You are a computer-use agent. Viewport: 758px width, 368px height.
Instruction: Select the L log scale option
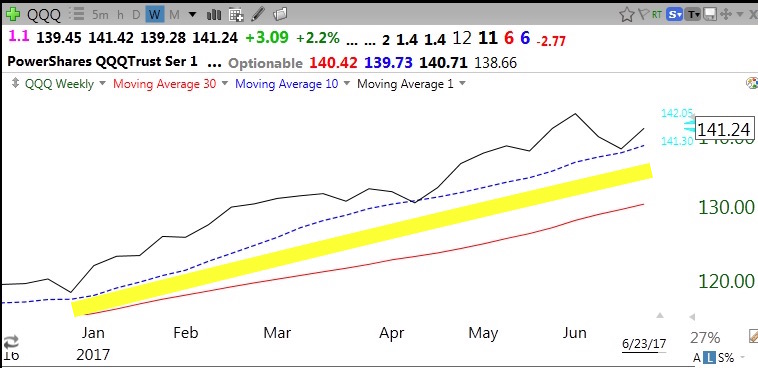pos(709,358)
